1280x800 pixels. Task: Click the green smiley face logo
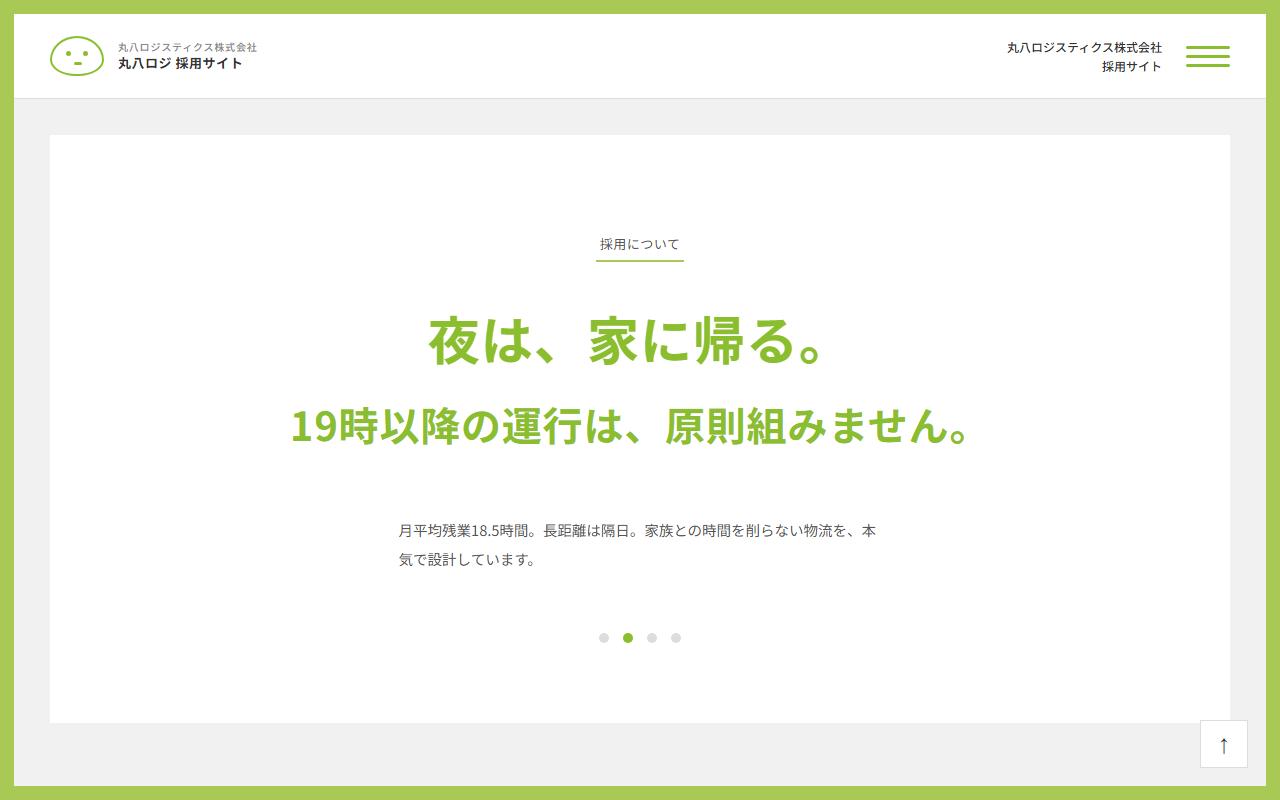[77, 56]
